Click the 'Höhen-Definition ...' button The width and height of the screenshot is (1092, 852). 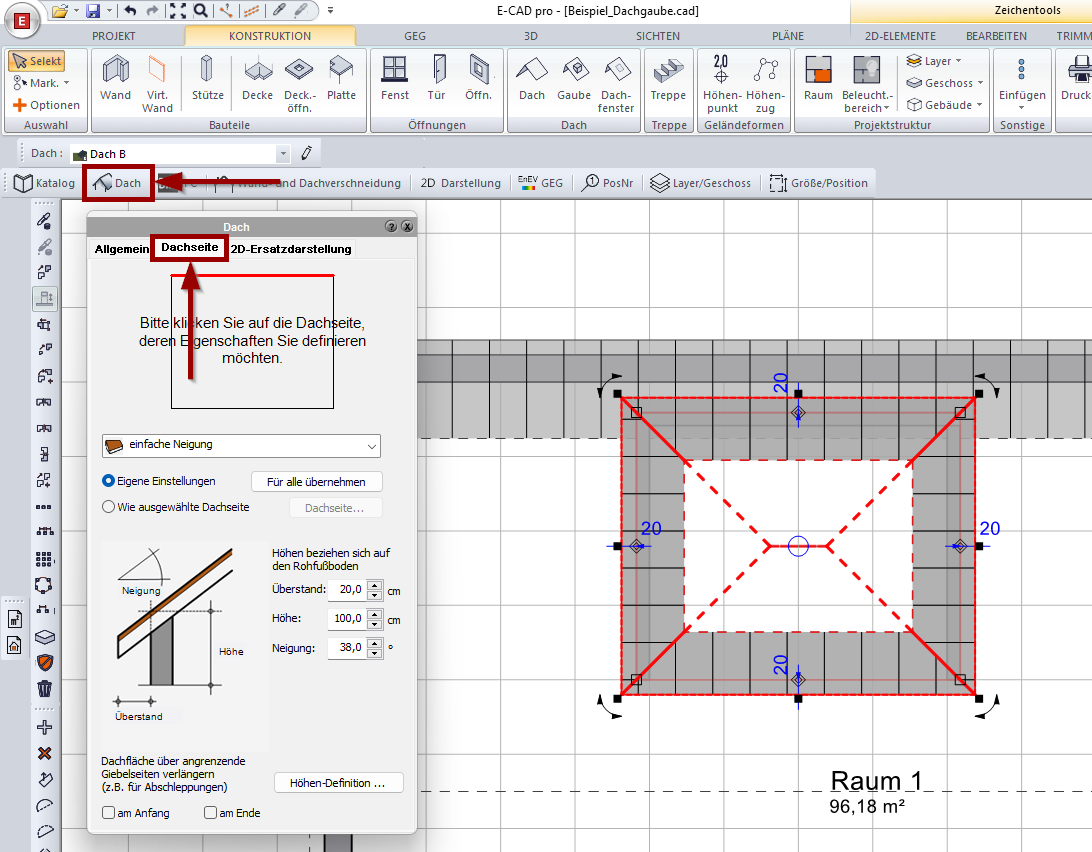[x=338, y=783]
